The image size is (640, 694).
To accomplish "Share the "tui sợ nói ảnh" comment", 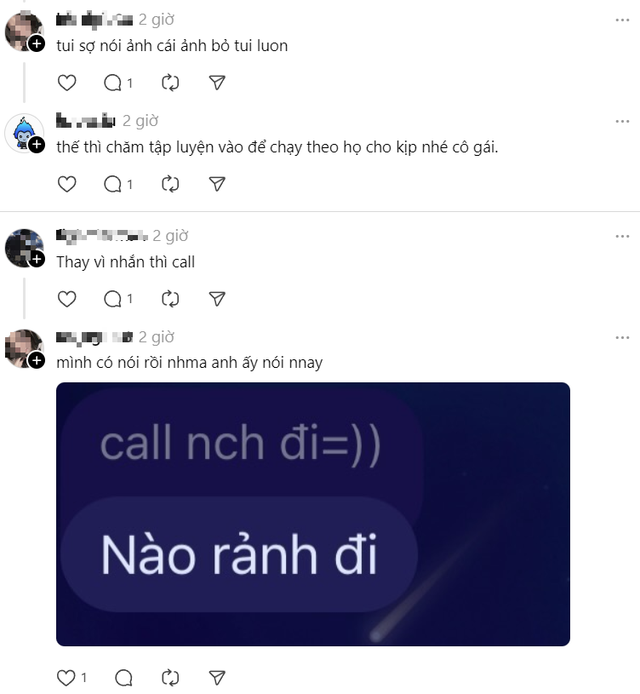I will [217, 83].
